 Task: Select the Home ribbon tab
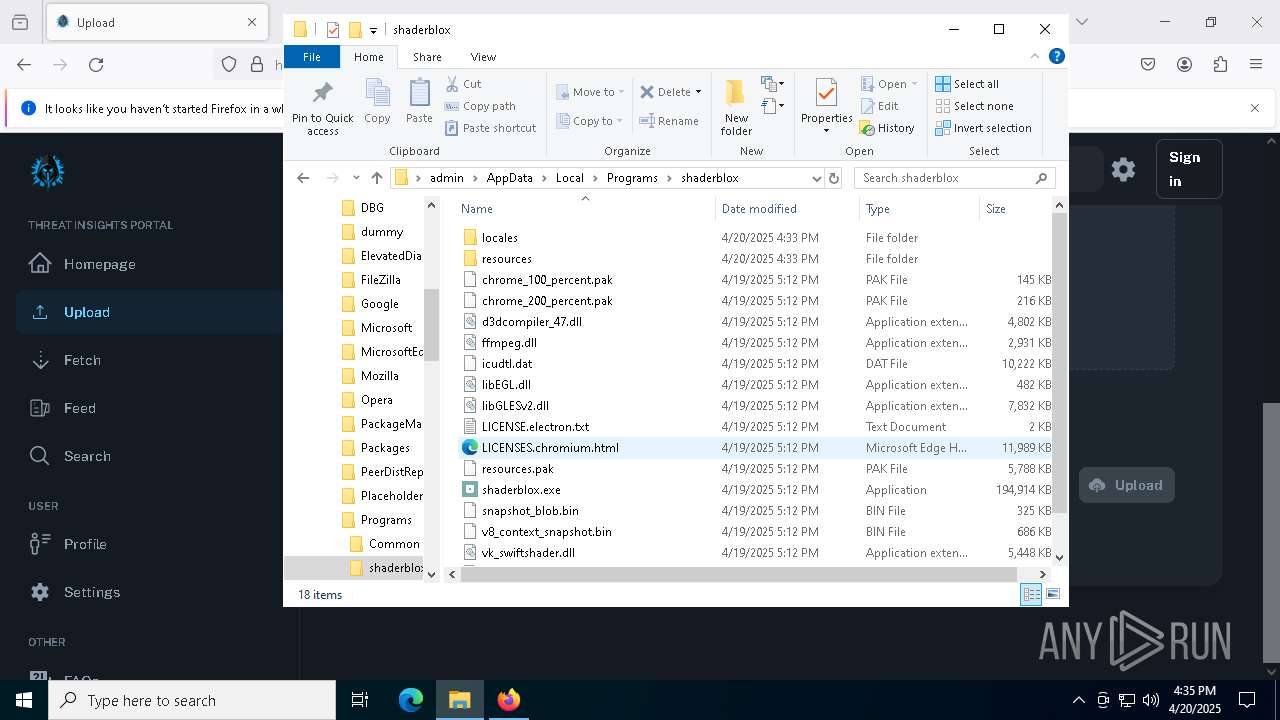[x=368, y=57]
